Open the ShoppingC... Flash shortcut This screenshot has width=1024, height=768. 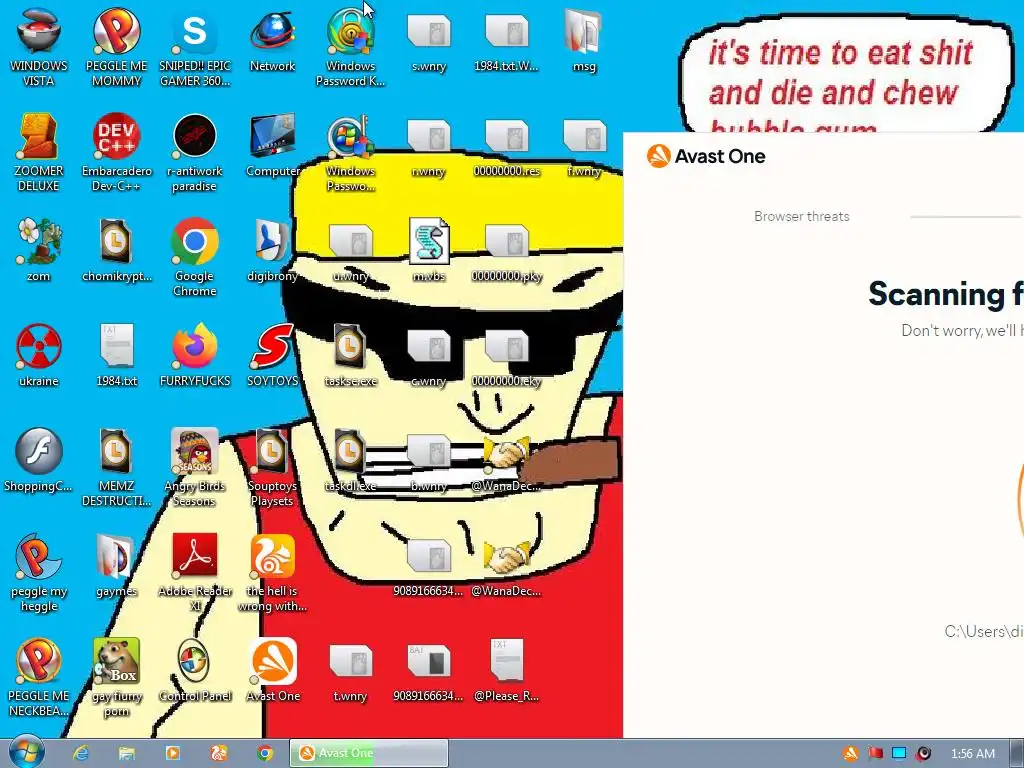pyautogui.click(x=39, y=461)
